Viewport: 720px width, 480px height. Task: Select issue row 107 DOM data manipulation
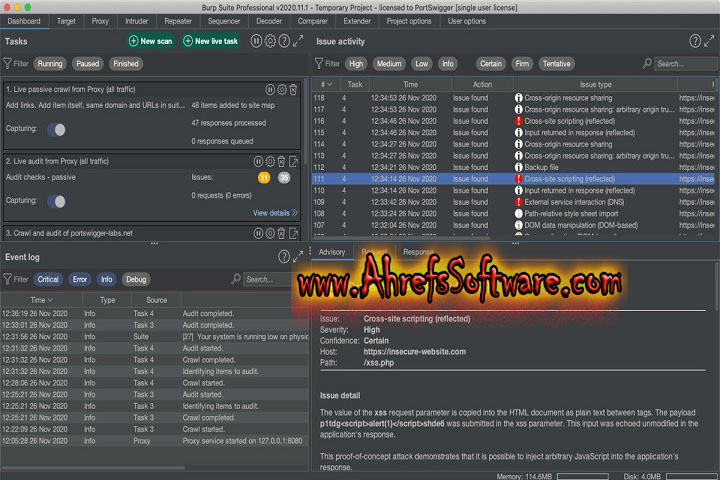pyautogui.click(x=514, y=225)
